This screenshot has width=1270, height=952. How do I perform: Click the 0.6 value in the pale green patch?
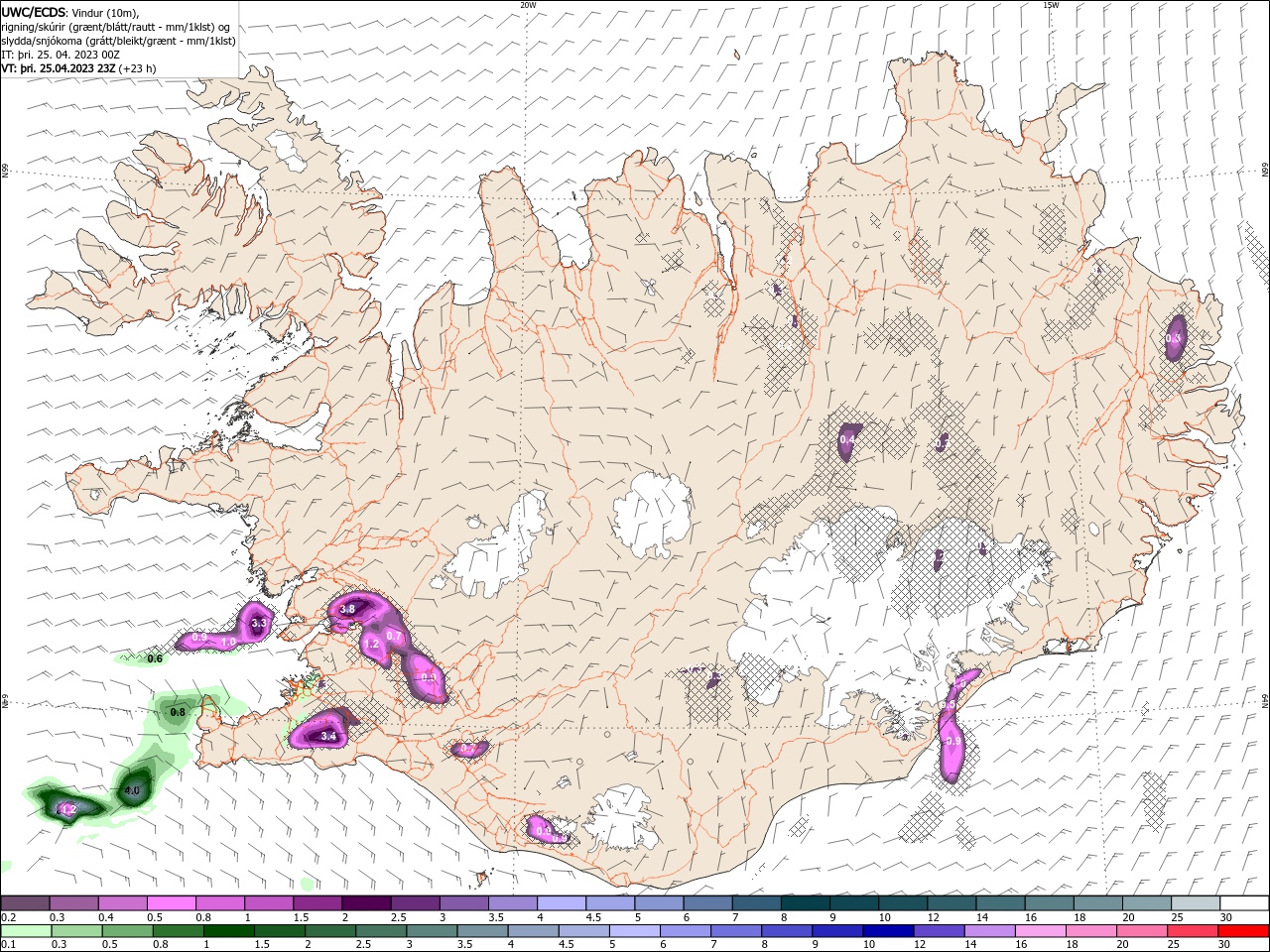[x=155, y=658]
